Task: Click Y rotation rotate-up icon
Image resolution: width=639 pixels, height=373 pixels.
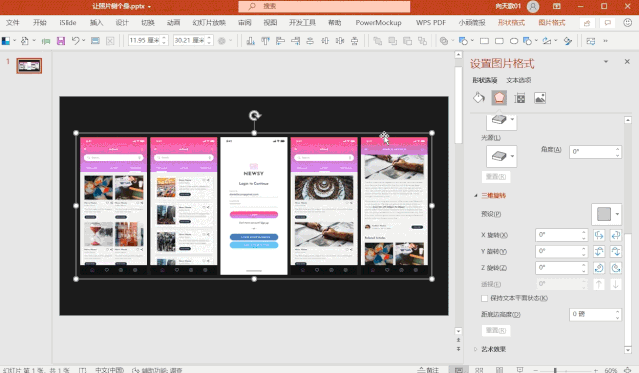Action: click(599, 252)
